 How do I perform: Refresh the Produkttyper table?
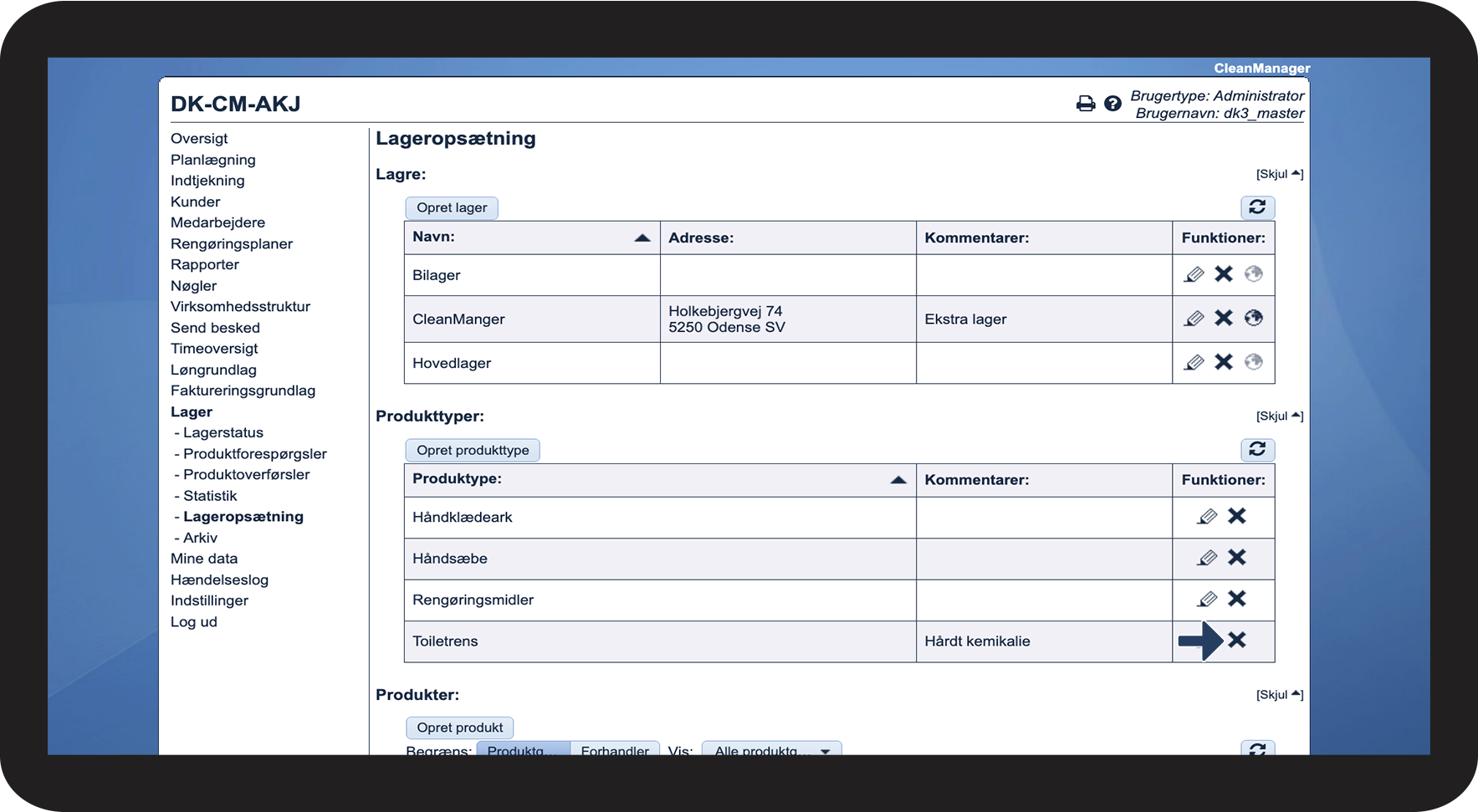coord(1257,450)
